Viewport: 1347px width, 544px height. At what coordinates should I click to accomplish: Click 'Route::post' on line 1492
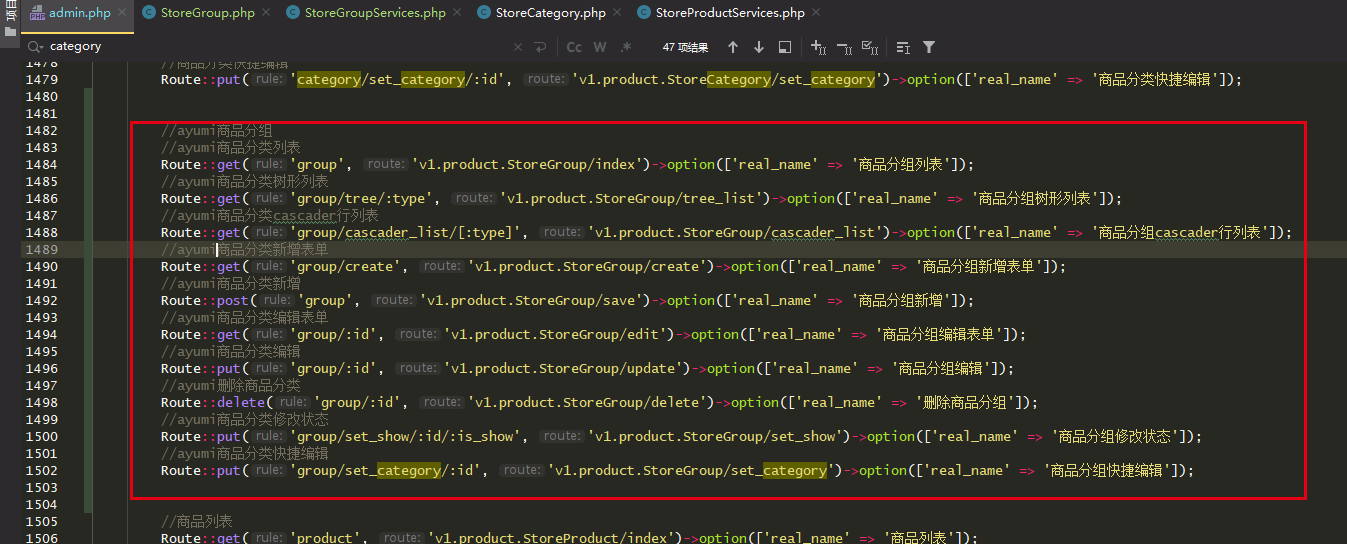click(205, 300)
